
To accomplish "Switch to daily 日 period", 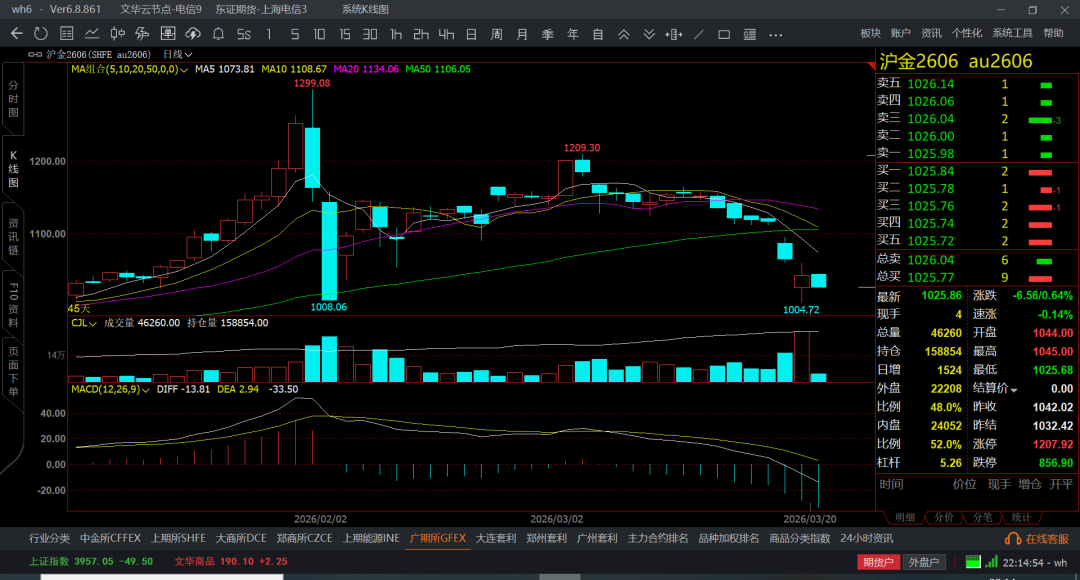I will tap(471, 34).
